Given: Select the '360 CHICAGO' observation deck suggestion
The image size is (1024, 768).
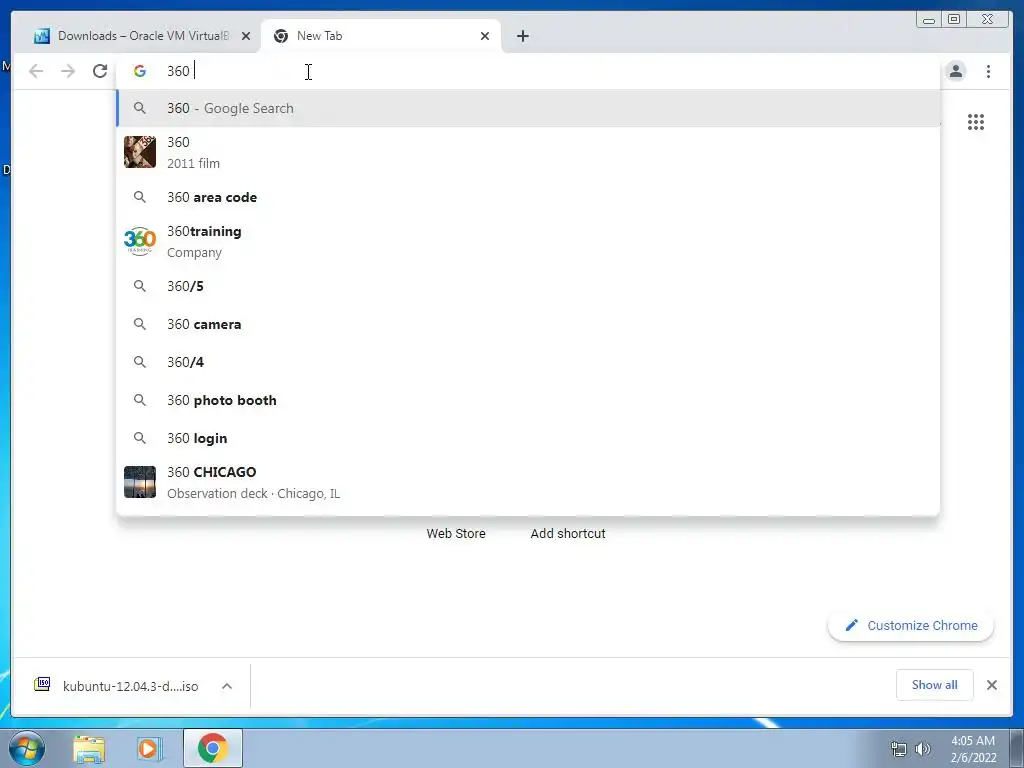Looking at the screenshot, I should pyautogui.click(x=528, y=482).
